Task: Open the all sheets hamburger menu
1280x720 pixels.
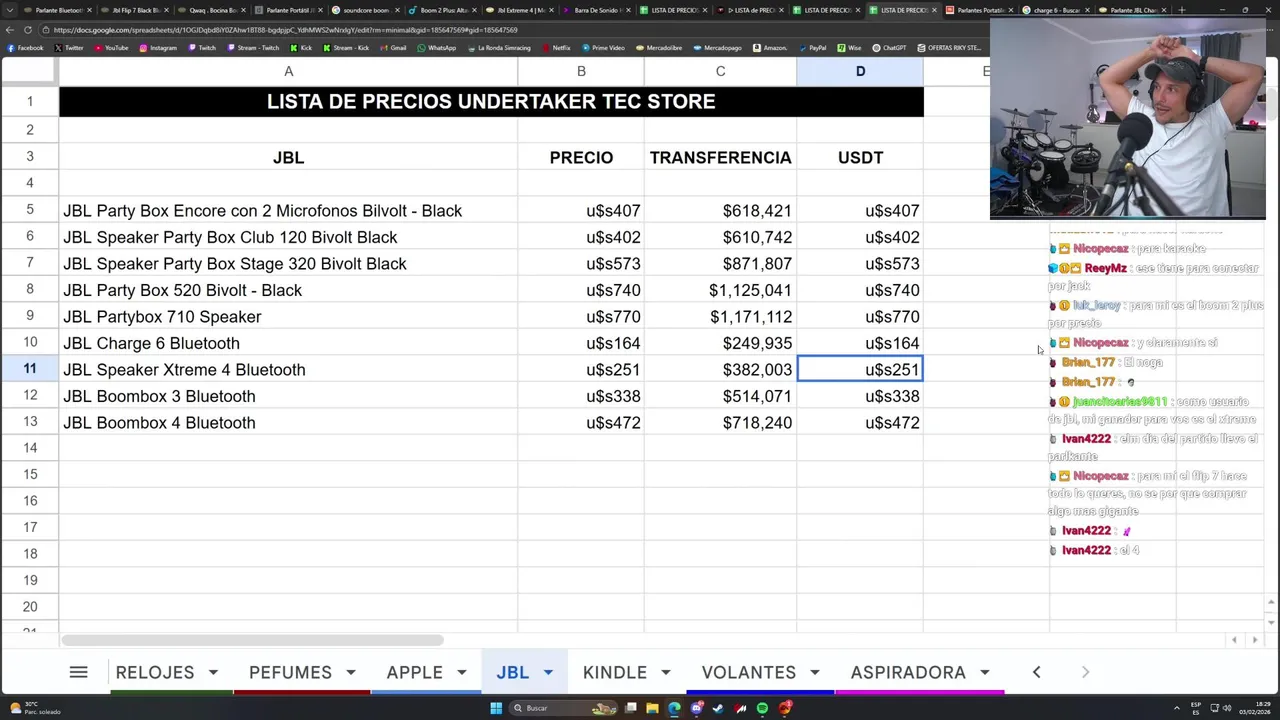Action: coord(78,672)
